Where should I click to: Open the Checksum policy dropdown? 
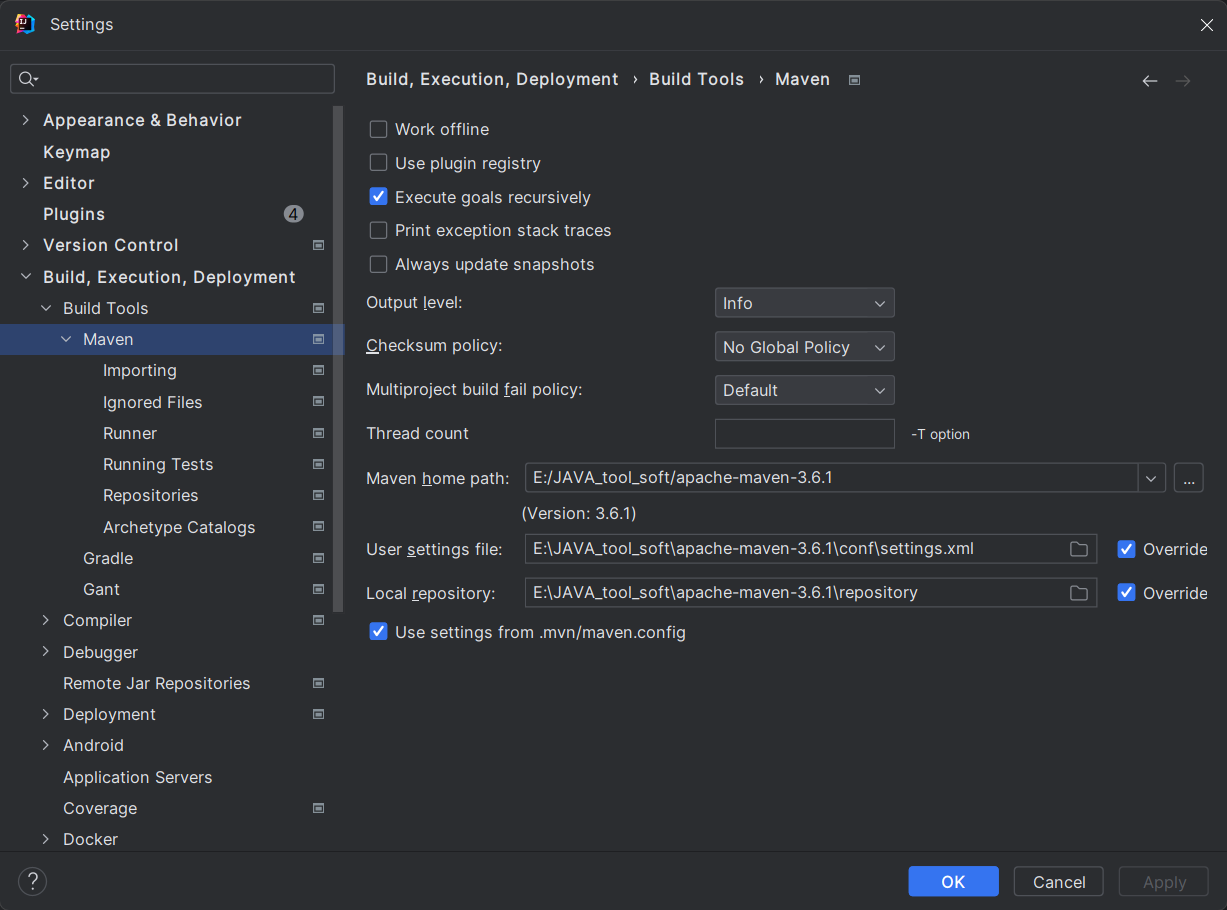804,347
